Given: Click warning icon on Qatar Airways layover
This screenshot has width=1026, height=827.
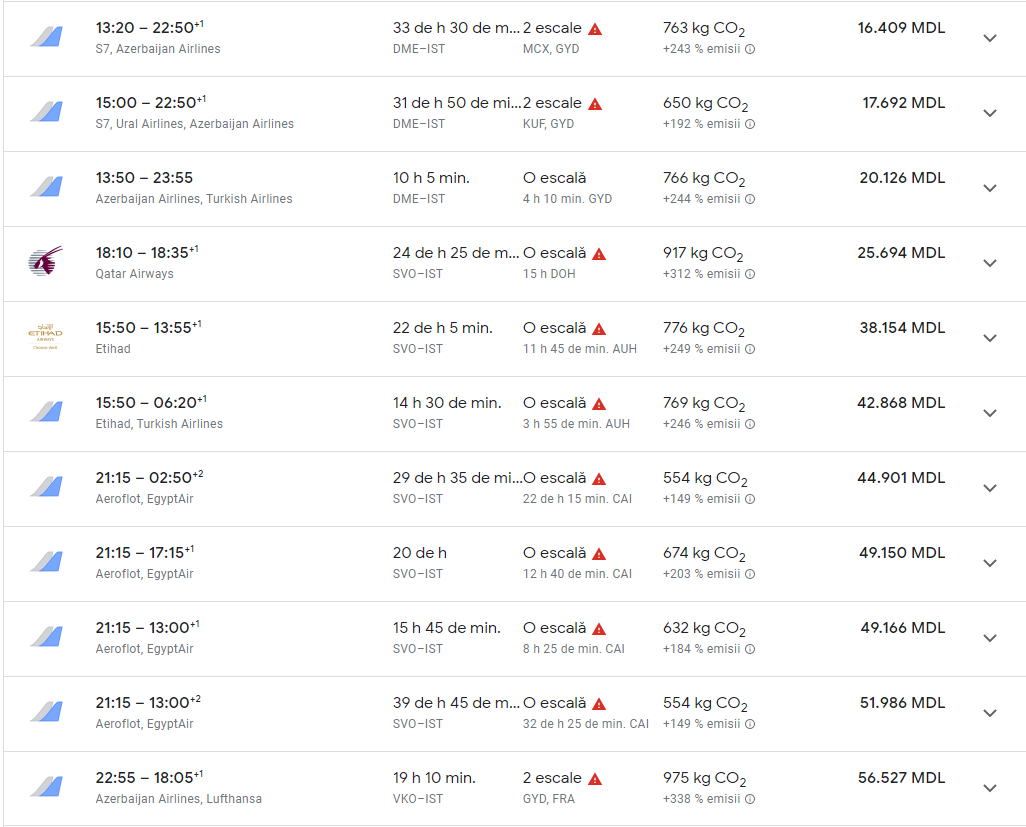Looking at the screenshot, I should click(599, 254).
